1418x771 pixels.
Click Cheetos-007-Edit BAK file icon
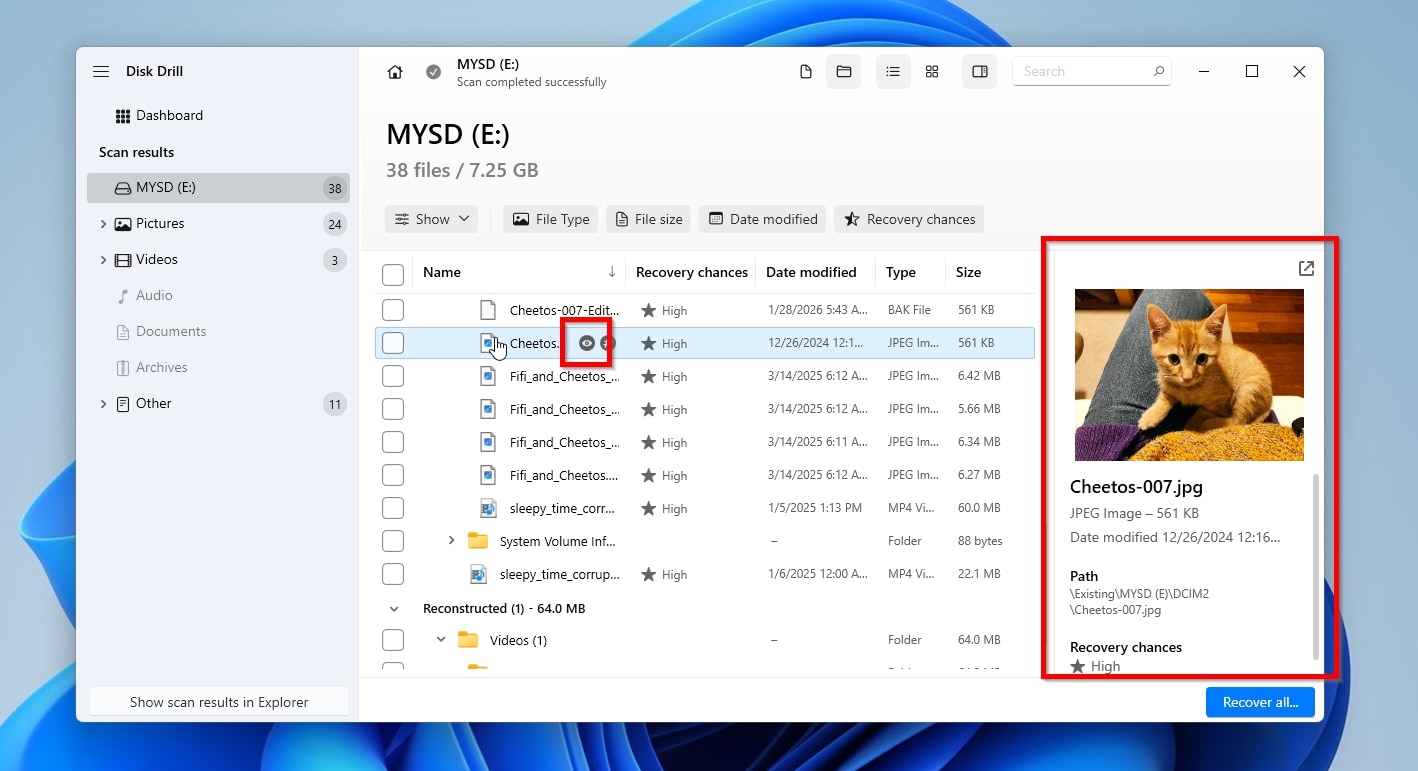[487, 310]
